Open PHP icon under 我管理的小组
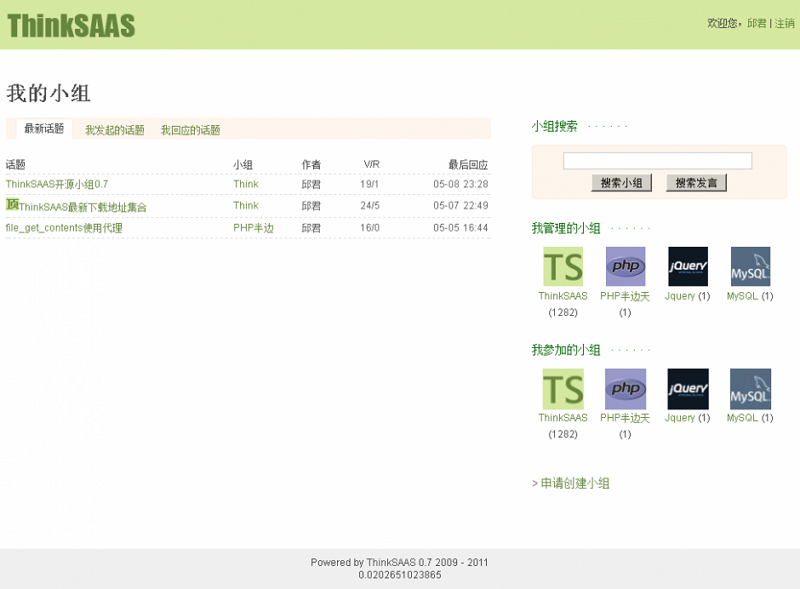This screenshot has width=800, height=589. 625,266
